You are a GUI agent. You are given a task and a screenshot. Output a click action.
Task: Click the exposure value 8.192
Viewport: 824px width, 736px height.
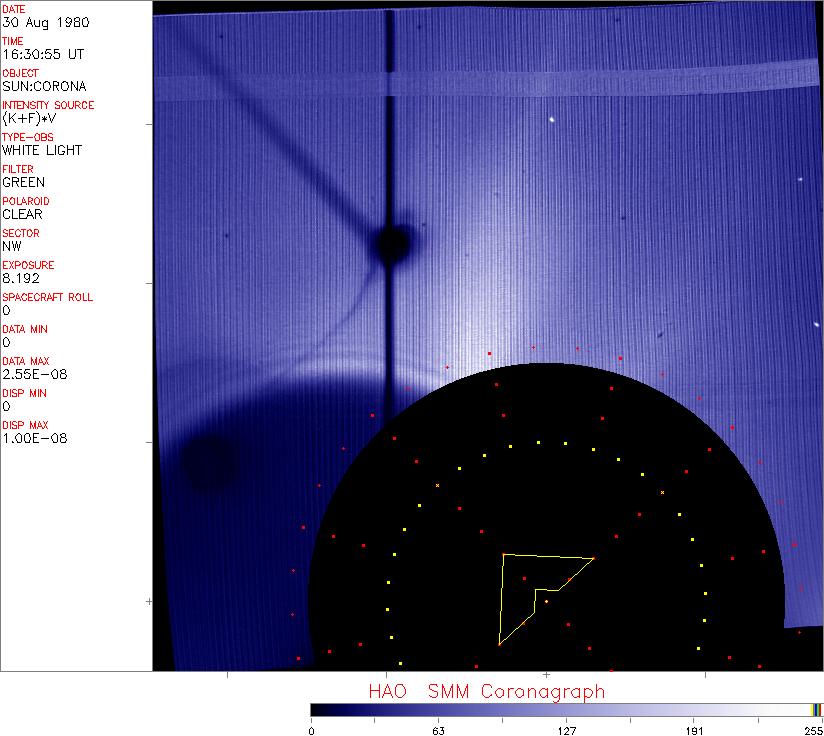(20, 278)
